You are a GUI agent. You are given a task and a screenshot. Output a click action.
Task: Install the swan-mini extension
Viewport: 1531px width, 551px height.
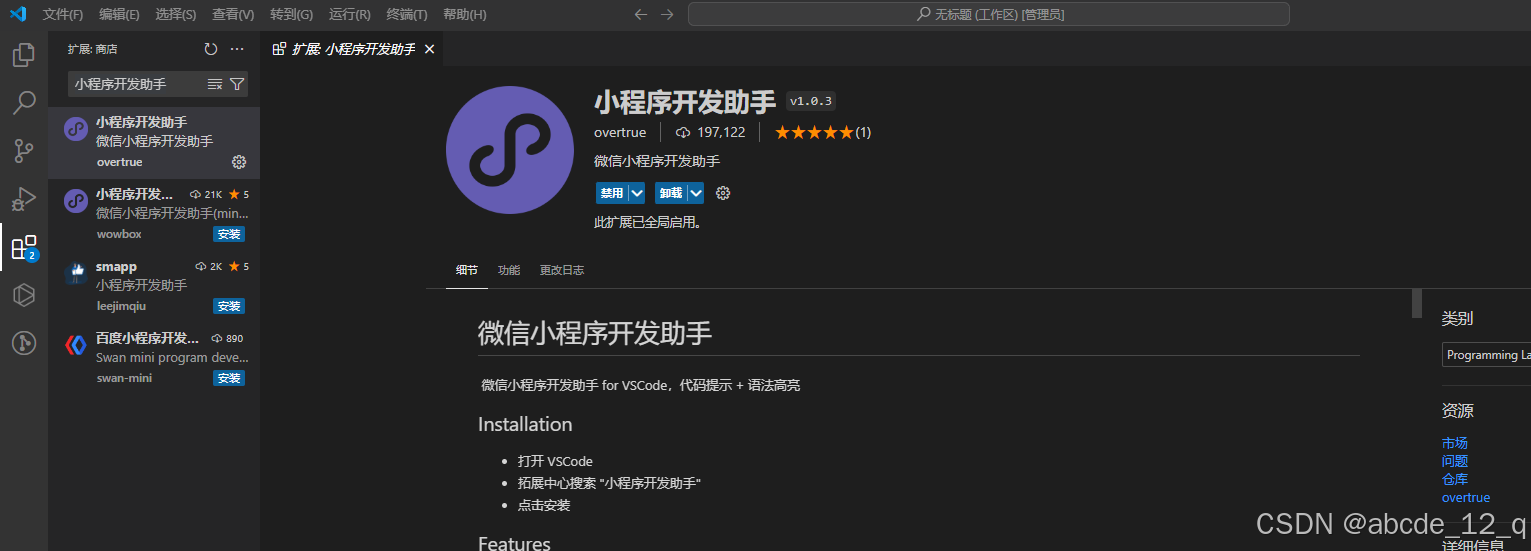[229, 378]
